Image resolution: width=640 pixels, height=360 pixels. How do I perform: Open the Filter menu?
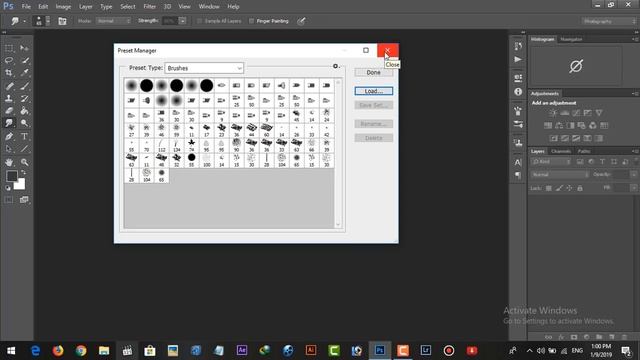(150, 7)
